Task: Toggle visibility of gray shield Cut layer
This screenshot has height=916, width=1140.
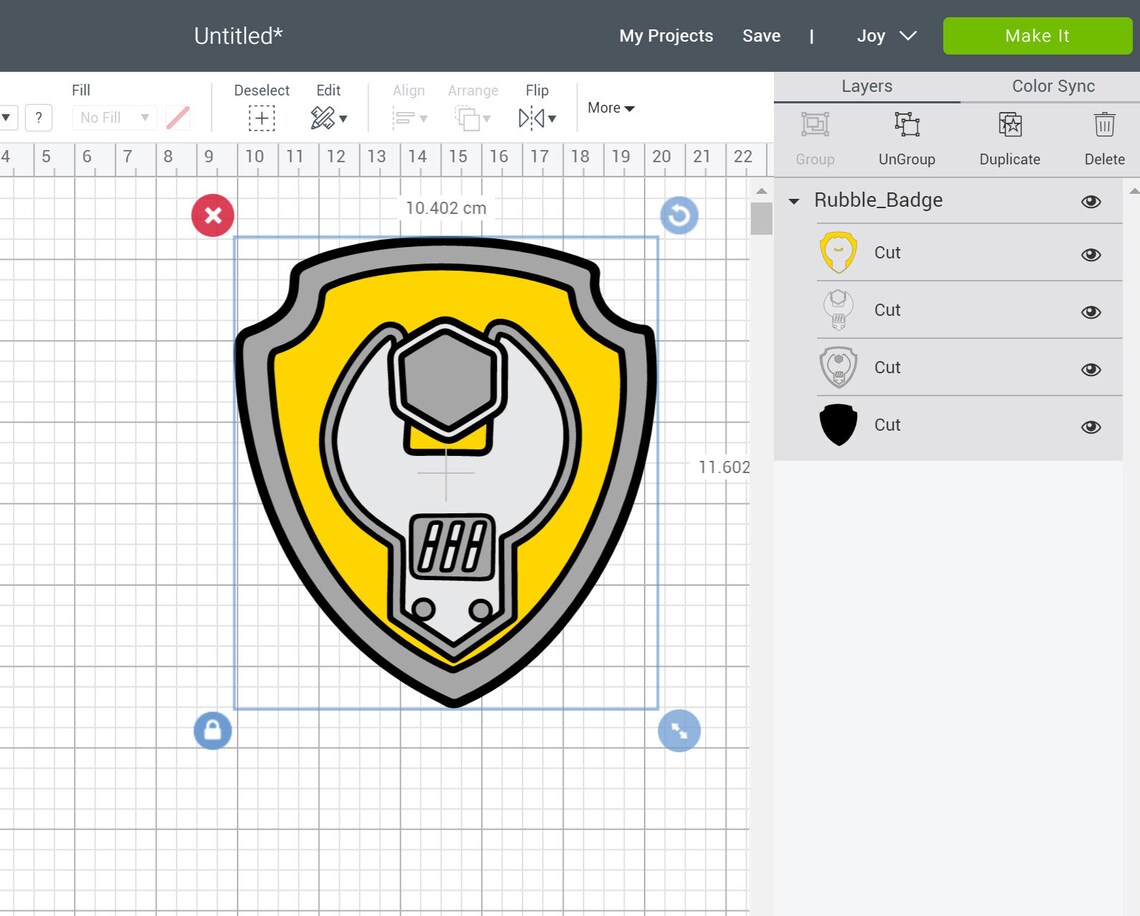Action: point(1091,369)
